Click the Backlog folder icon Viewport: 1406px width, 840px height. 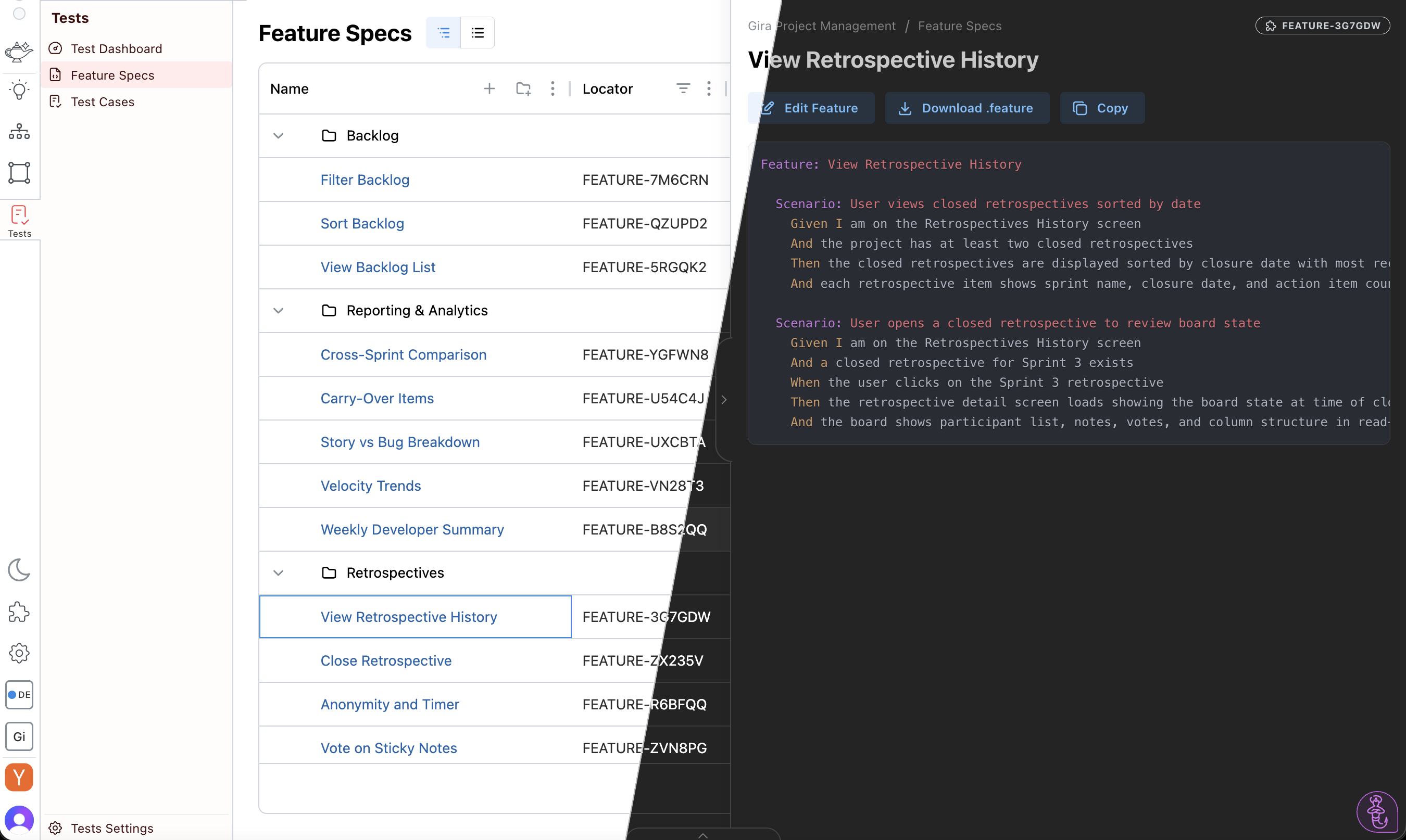pyautogui.click(x=329, y=136)
